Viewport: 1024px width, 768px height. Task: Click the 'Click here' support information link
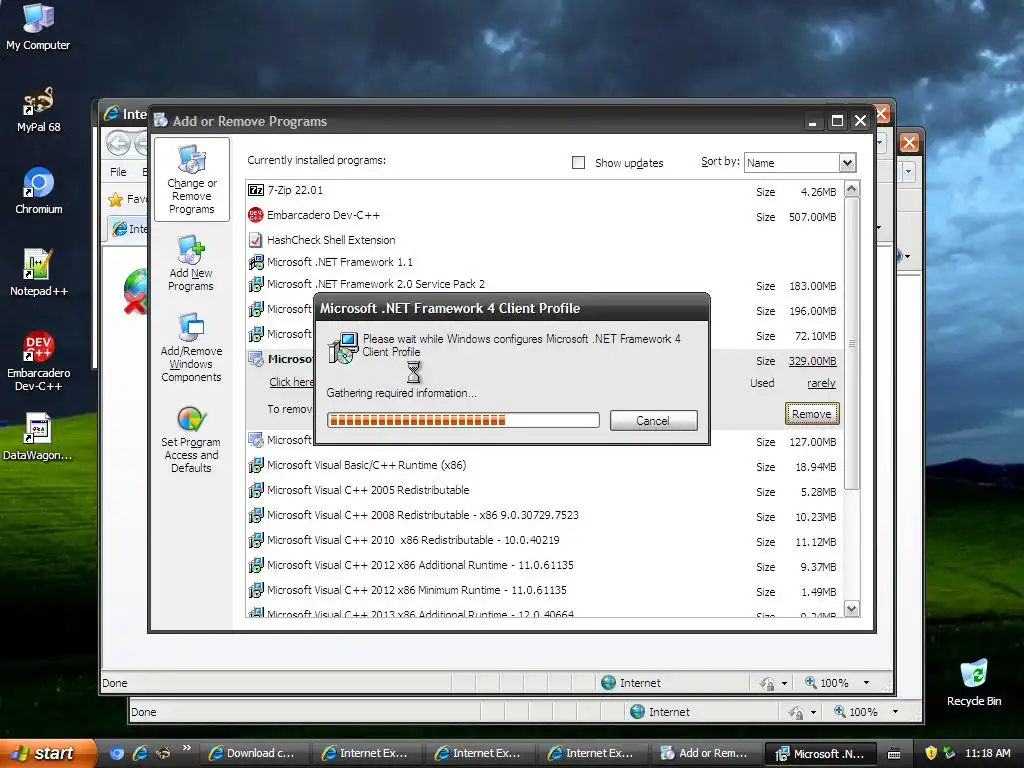[x=291, y=382]
